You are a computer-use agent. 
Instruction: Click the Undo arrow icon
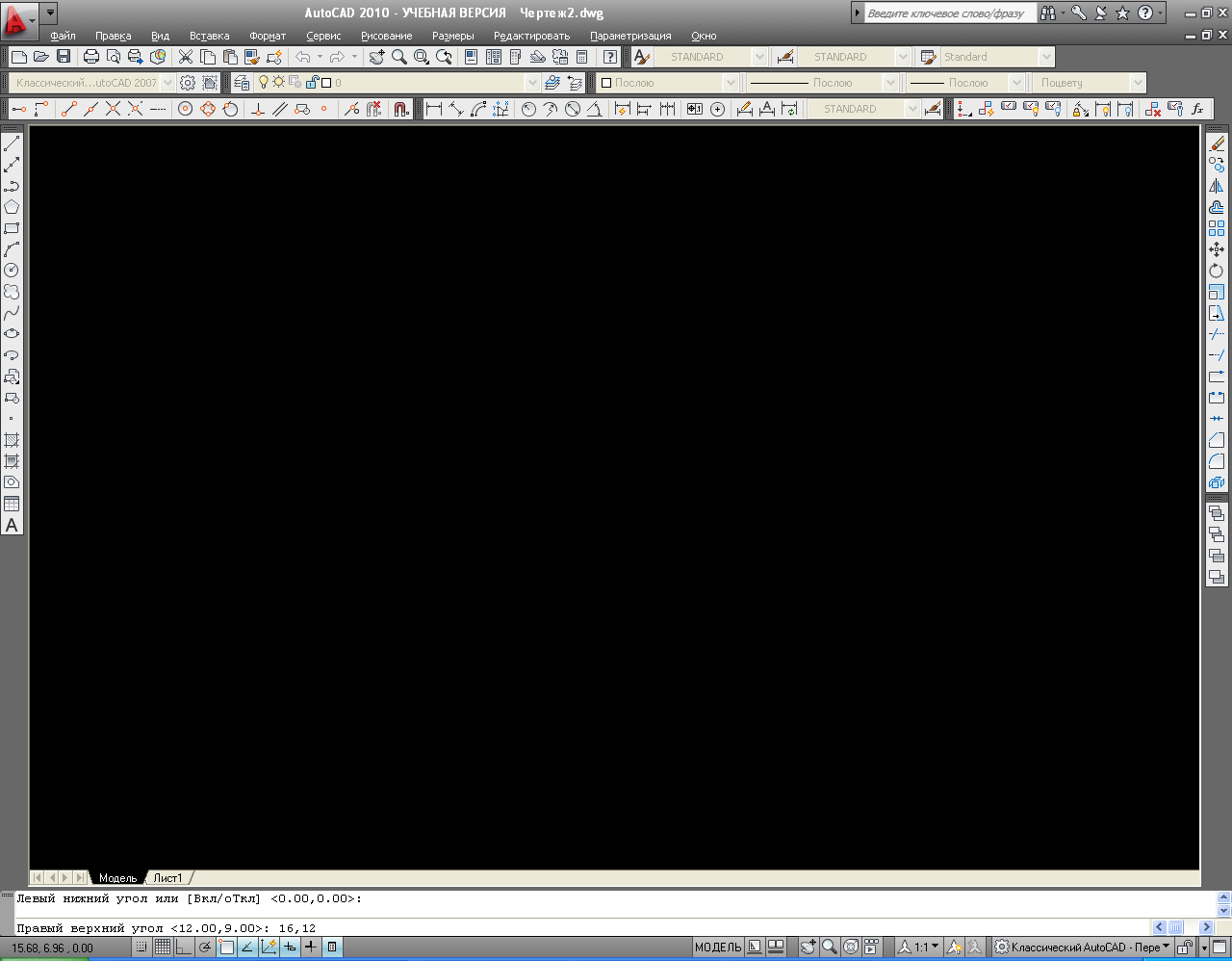[x=303, y=57]
